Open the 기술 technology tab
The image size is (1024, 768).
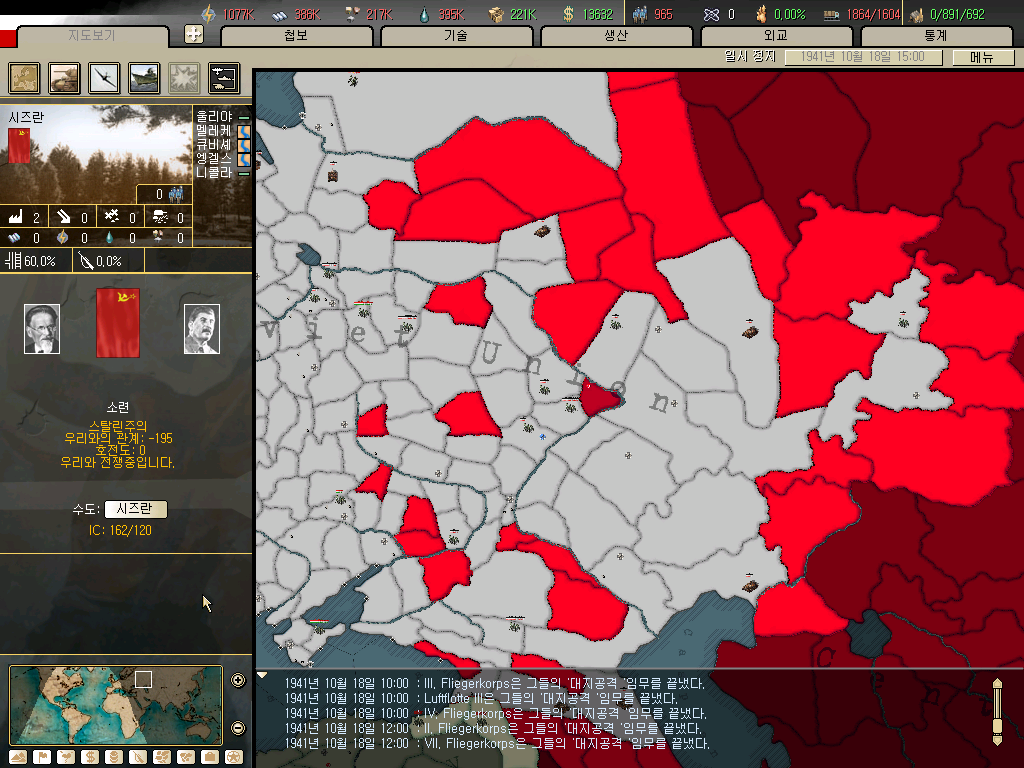(456, 36)
